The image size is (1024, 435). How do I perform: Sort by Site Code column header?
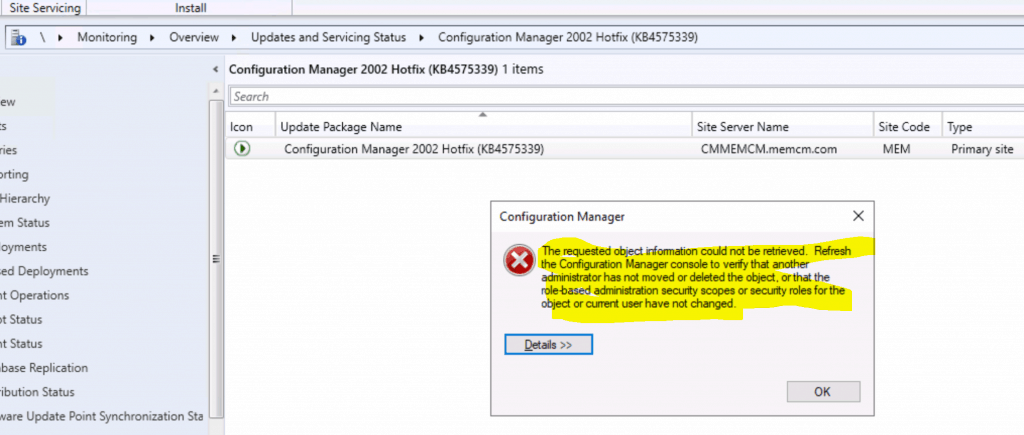tap(907, 127)
